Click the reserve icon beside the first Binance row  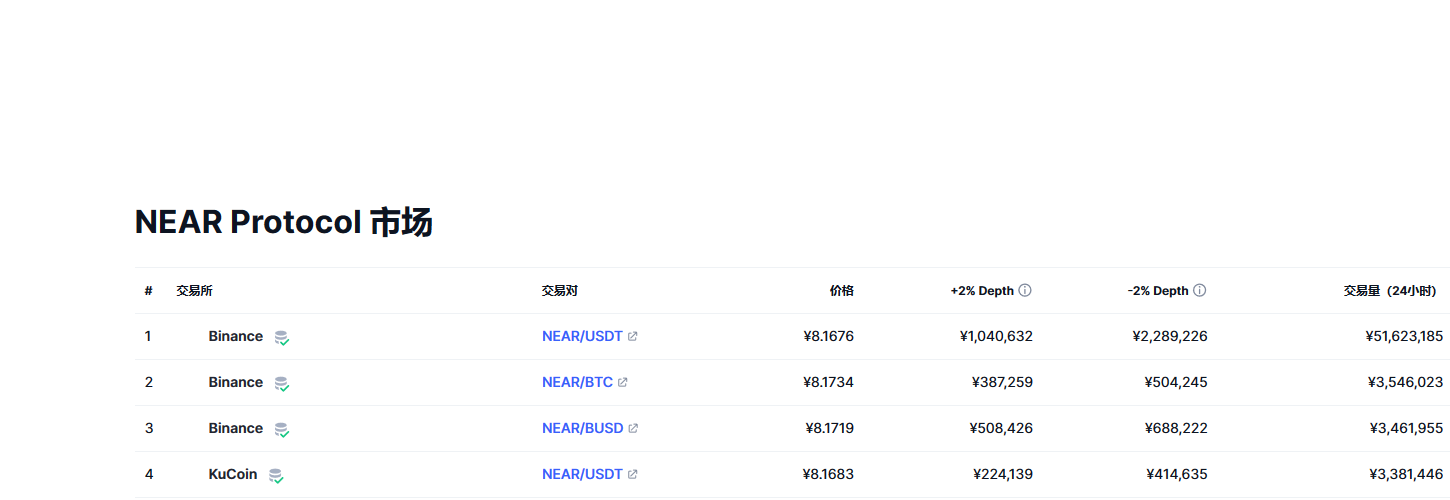click(282, 338)
